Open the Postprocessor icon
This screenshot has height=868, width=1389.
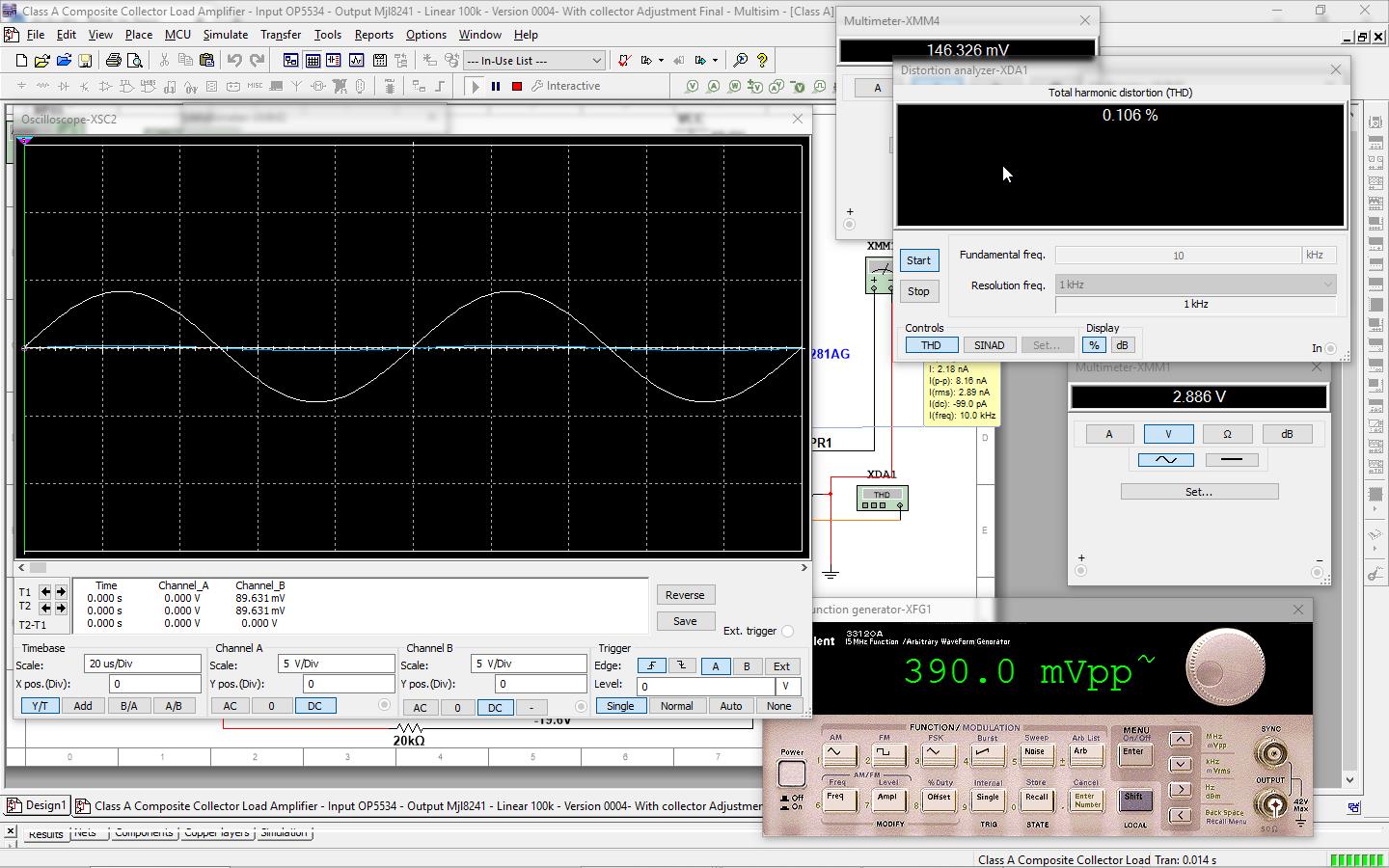pos(379,60)
